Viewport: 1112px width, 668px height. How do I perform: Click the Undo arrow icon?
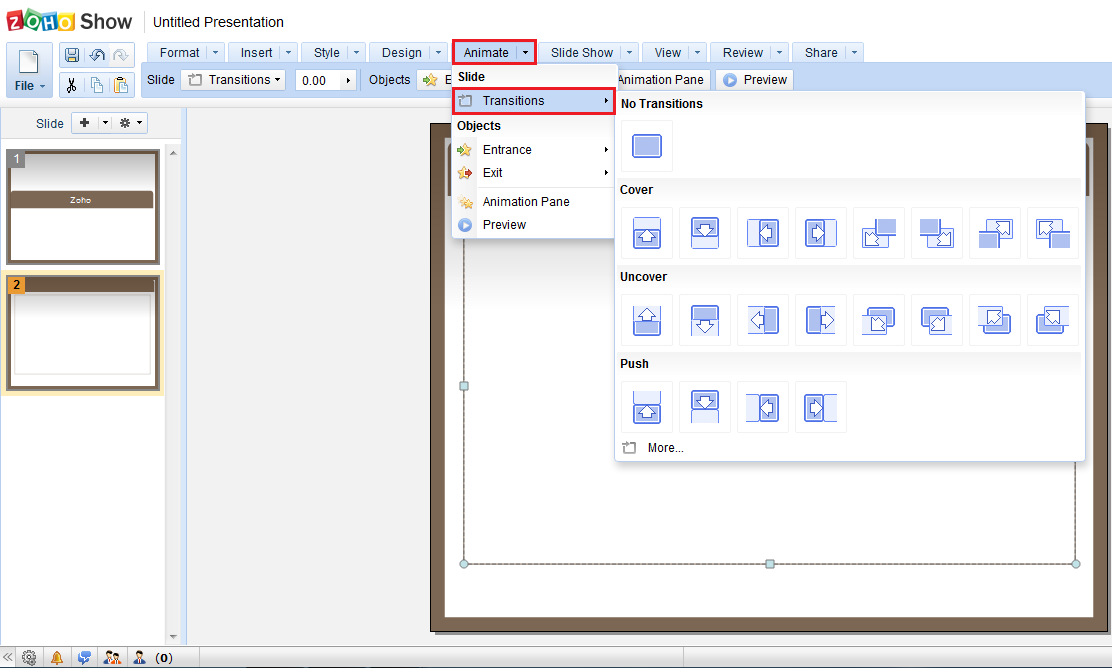pyautogui.click(x=97, y=55)
